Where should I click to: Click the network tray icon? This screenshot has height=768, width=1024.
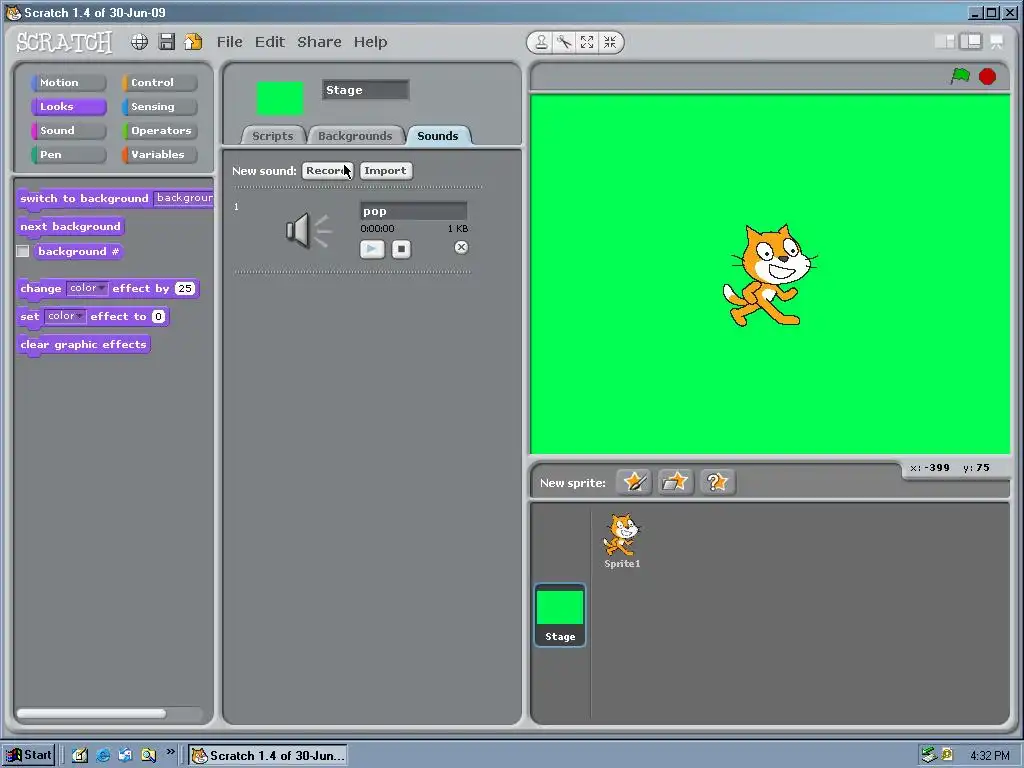pyautogui.click(x=929, y=755)
